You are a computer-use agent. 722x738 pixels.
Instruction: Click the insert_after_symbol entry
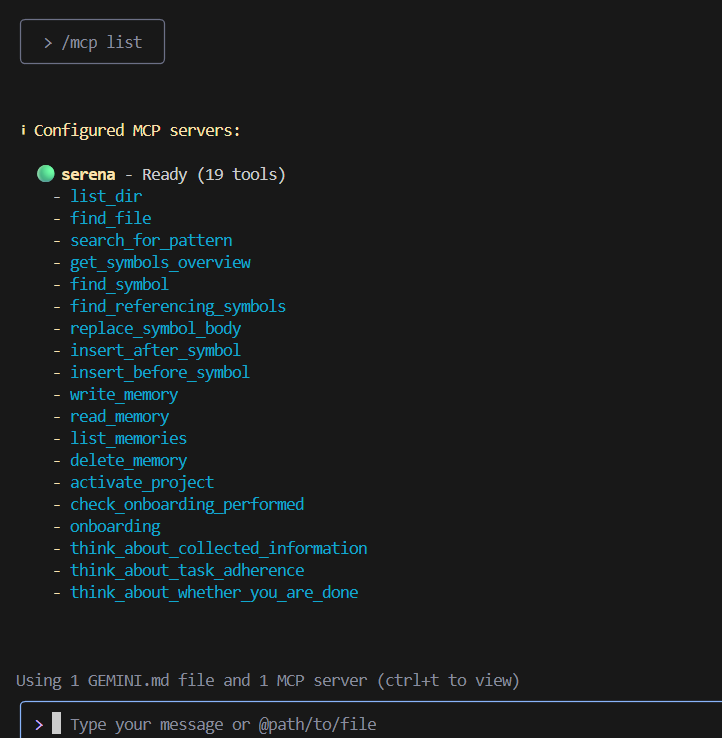[155, 350]
